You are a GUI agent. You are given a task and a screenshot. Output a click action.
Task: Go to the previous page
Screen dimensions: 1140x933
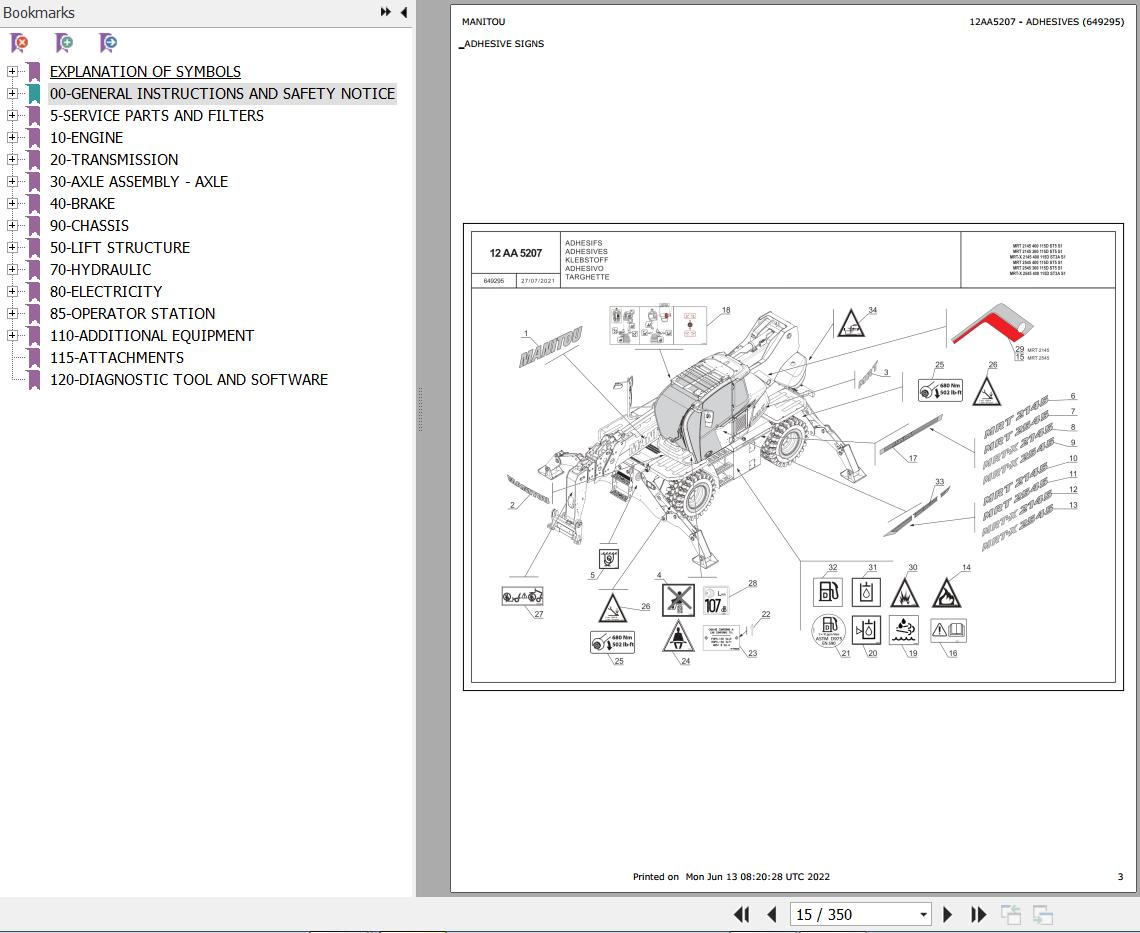click(772, 914)
